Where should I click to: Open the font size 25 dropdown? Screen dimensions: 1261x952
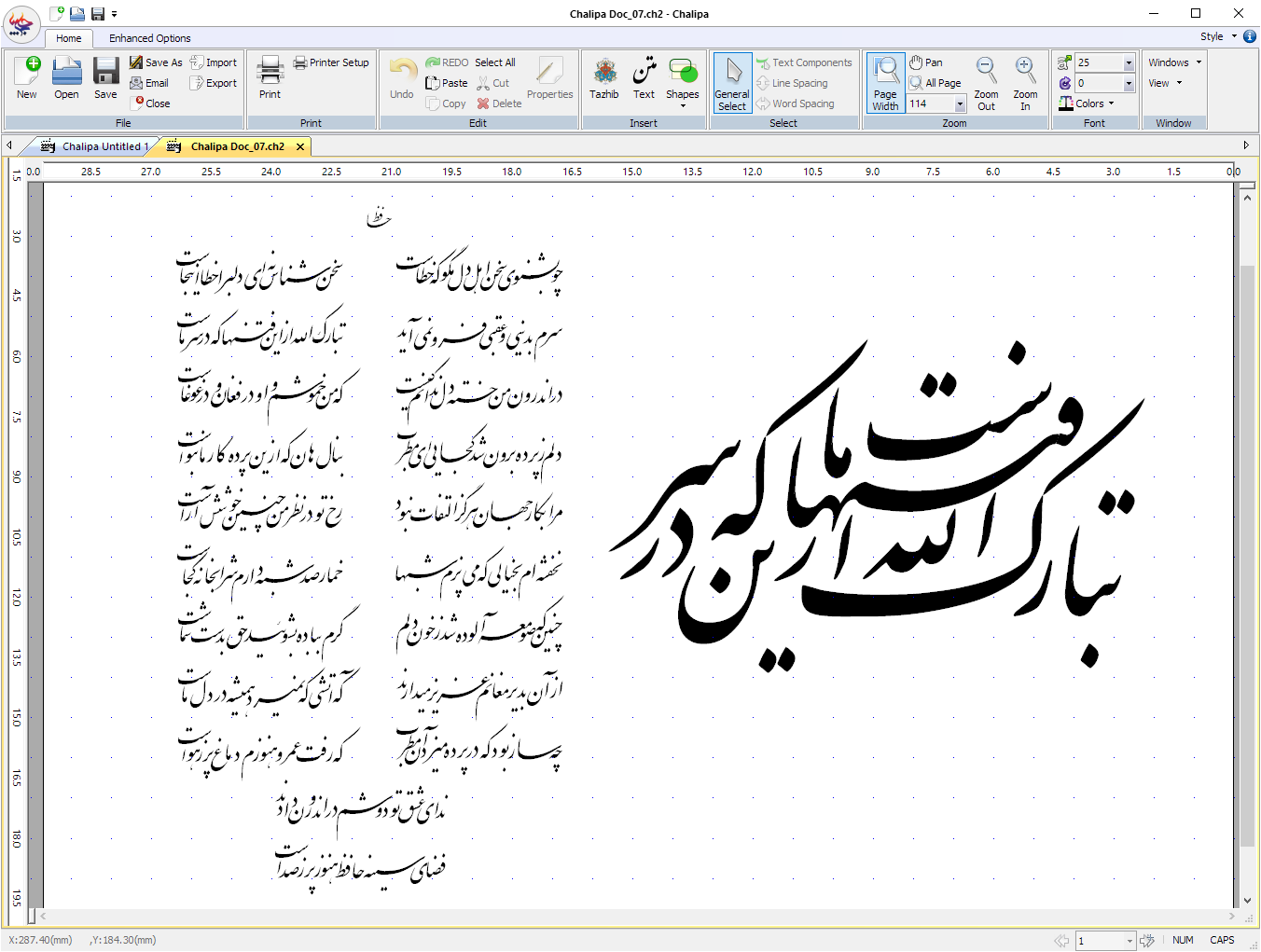(1129, 62)
